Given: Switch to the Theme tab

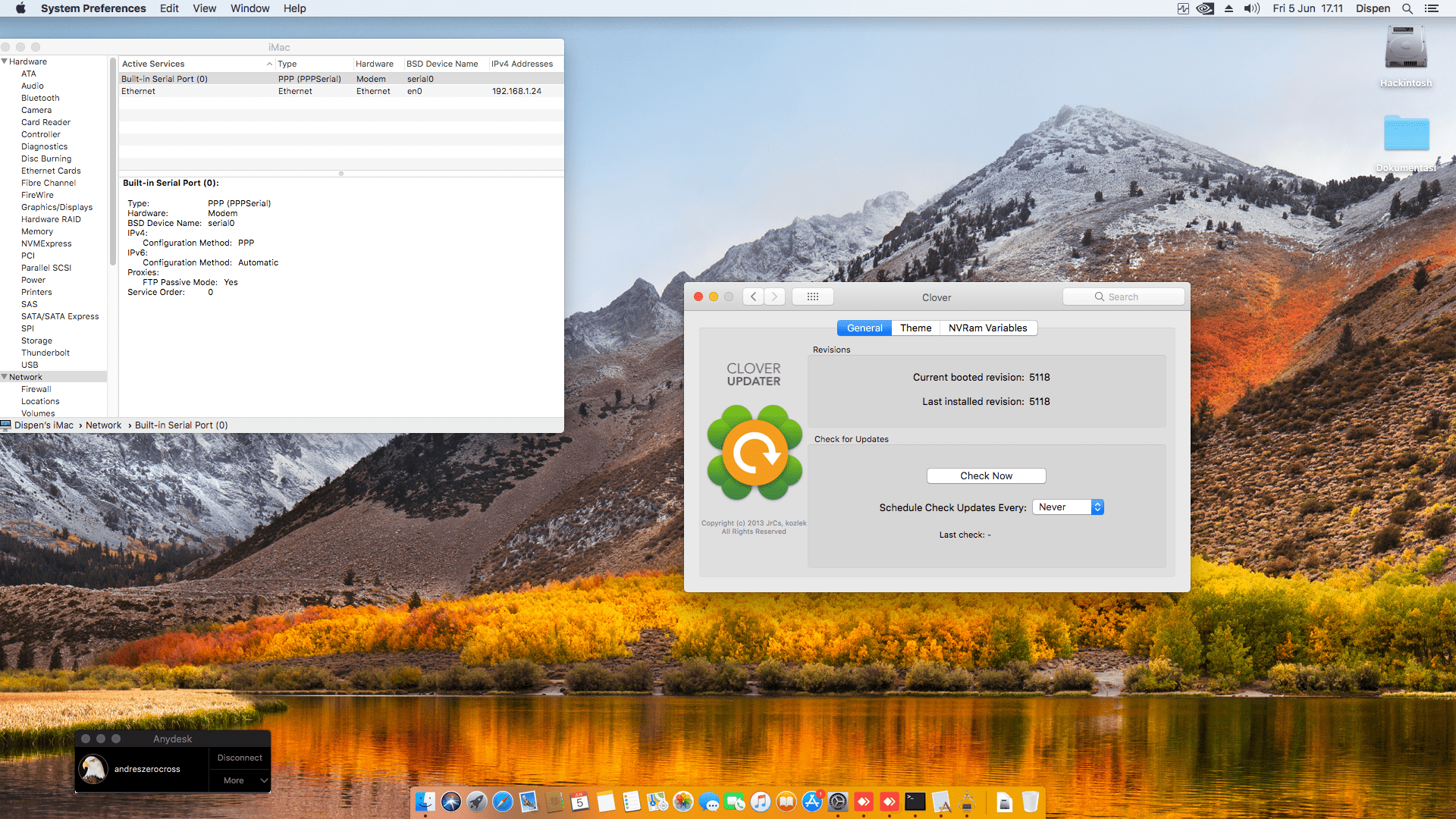Looking at the screenshot, I should (x=915, y=328).
